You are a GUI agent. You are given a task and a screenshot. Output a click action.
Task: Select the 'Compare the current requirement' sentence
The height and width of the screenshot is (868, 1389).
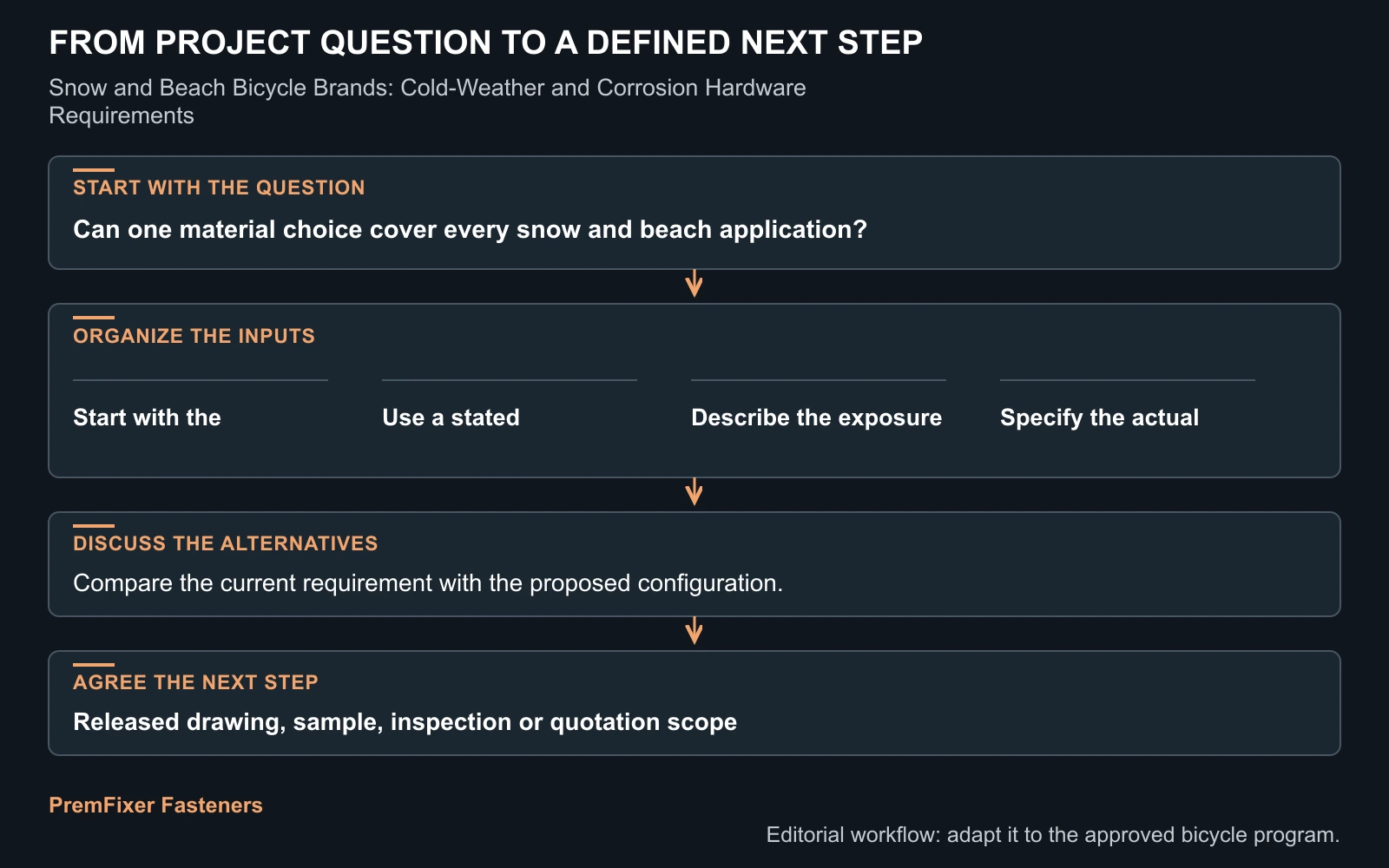pyautogui.click(x=428, y=582)
